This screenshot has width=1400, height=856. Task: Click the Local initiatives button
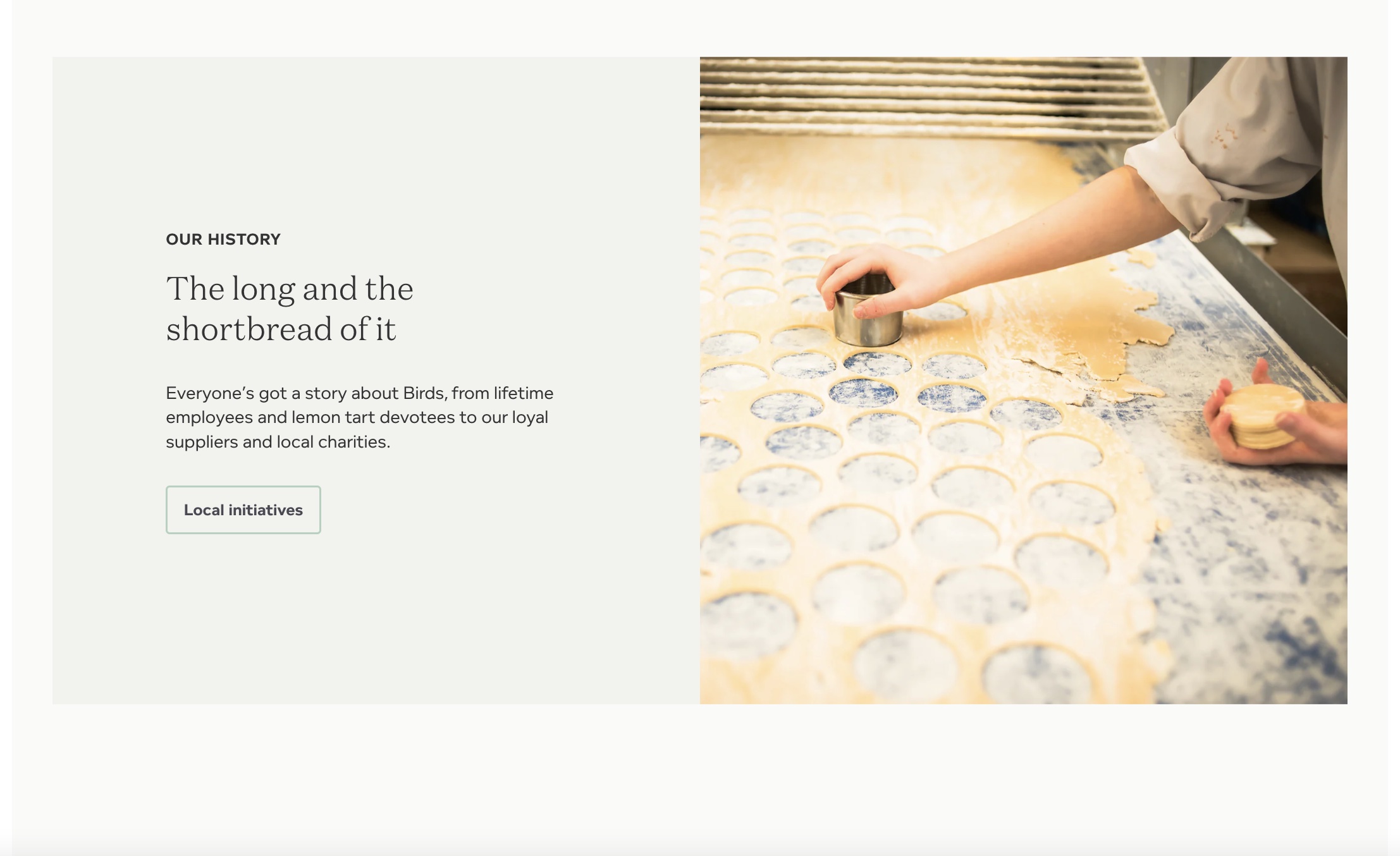243,510
